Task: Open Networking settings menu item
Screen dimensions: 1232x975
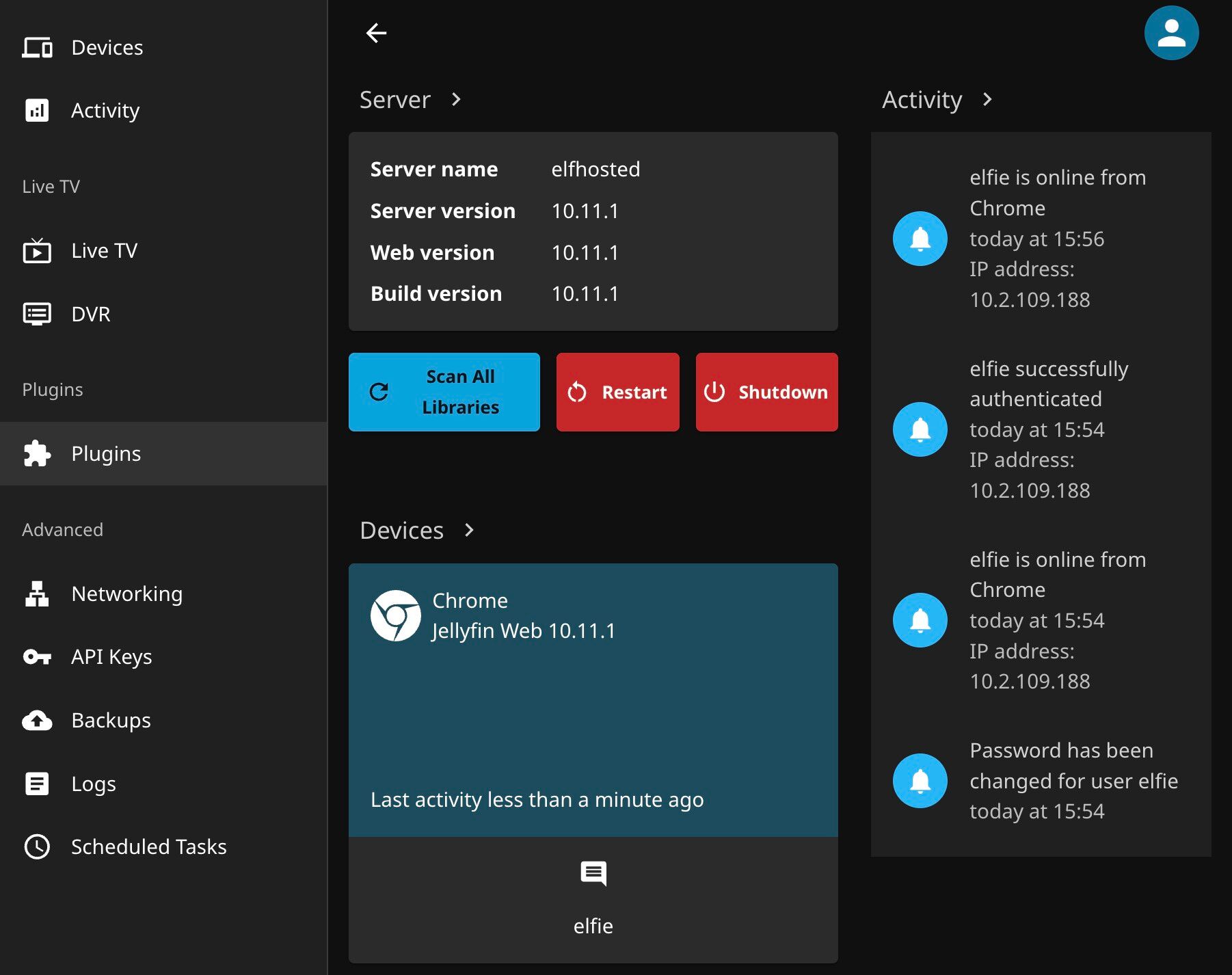Action: pos(164,593)
